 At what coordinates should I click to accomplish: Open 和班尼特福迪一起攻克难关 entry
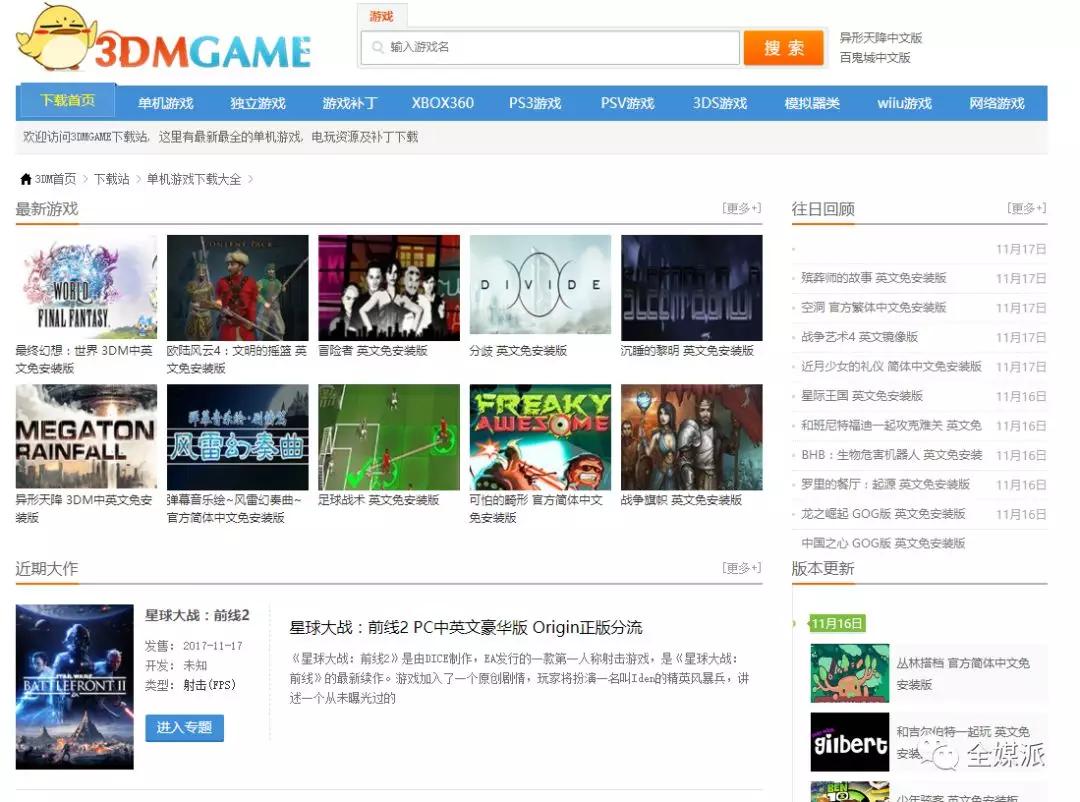(891, 426)
